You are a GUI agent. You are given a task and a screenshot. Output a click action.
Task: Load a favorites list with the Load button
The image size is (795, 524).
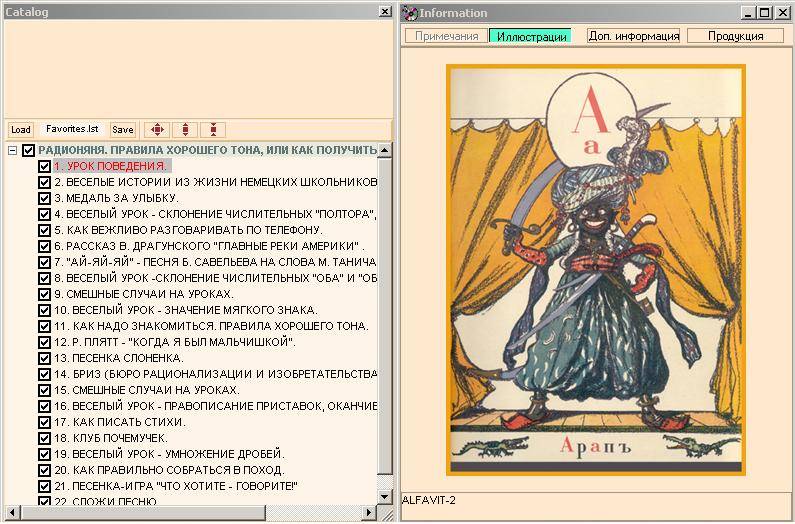[x=21, y=130]
